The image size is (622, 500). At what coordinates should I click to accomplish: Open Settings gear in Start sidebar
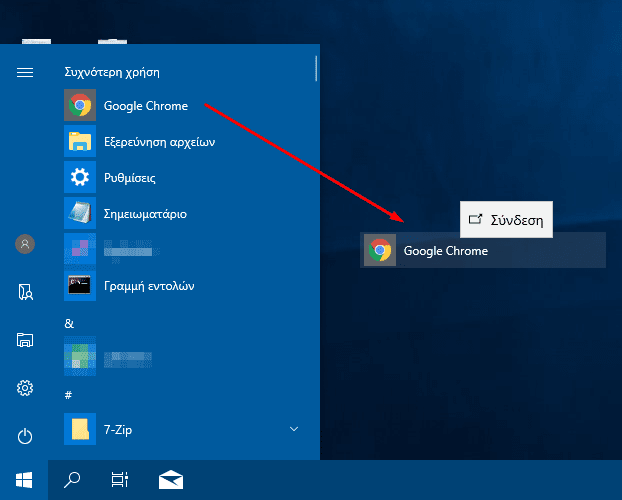25,388
